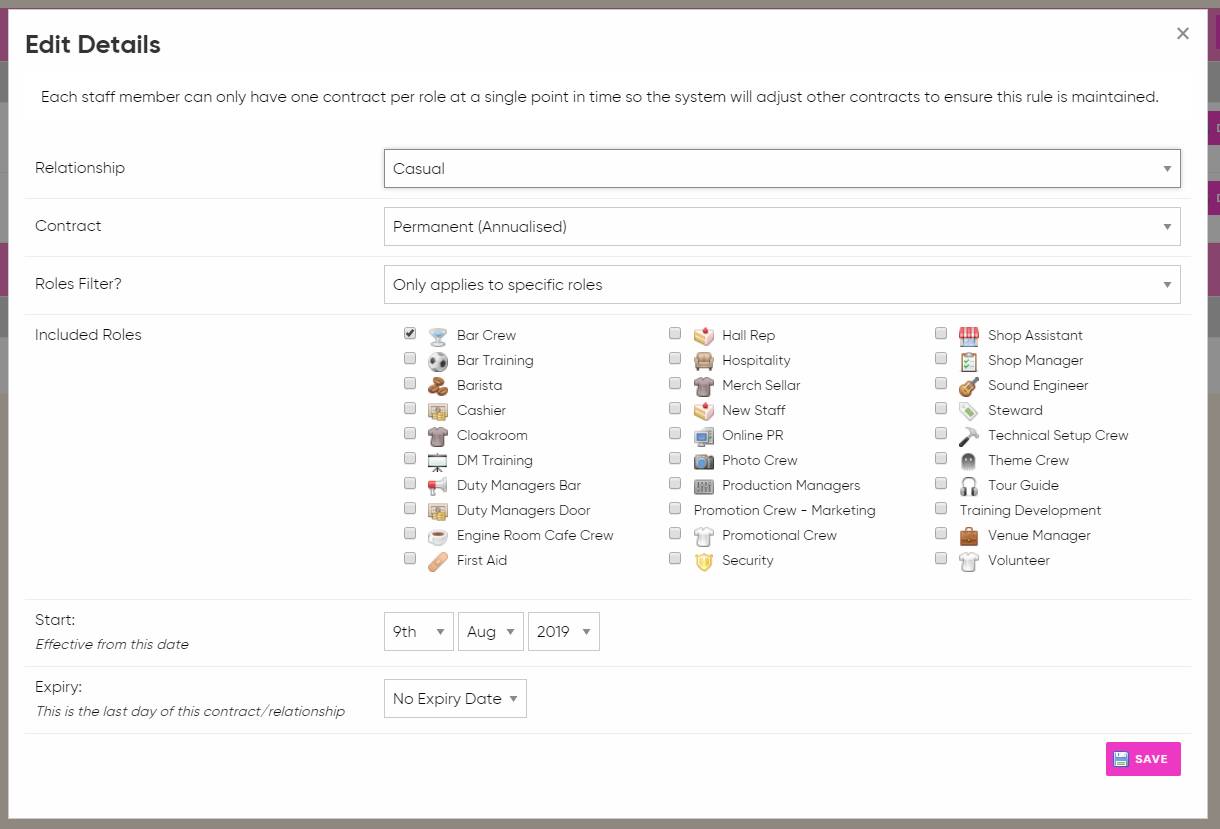Enable the Hospitality role checkbox
This screenshot has height=829, width=1220.
(675, 358)
